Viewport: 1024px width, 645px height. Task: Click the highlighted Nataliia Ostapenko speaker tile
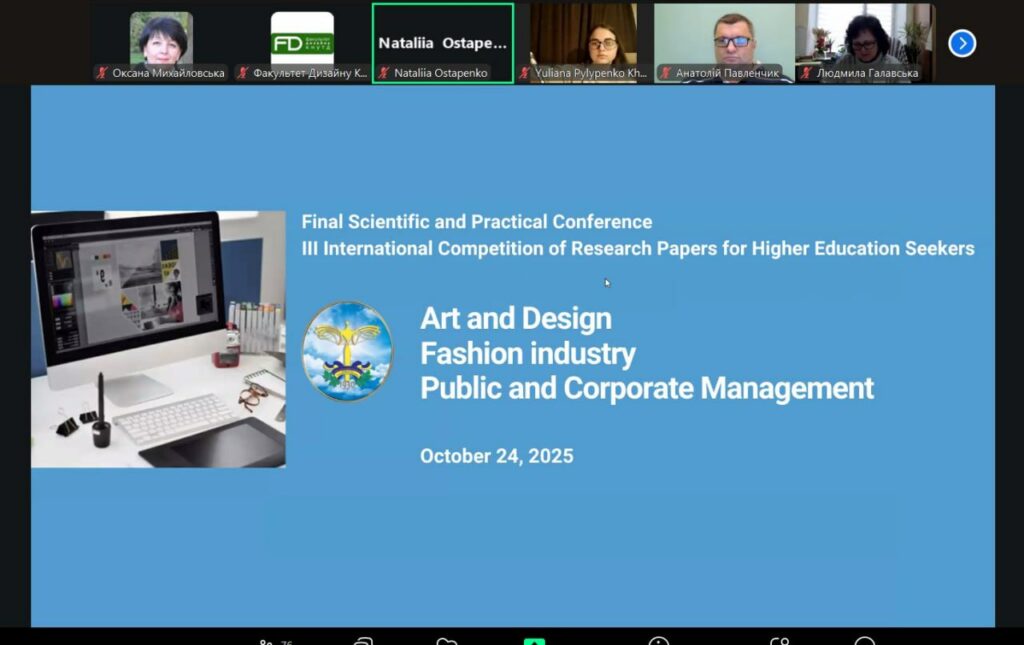[x=442, y=38]
